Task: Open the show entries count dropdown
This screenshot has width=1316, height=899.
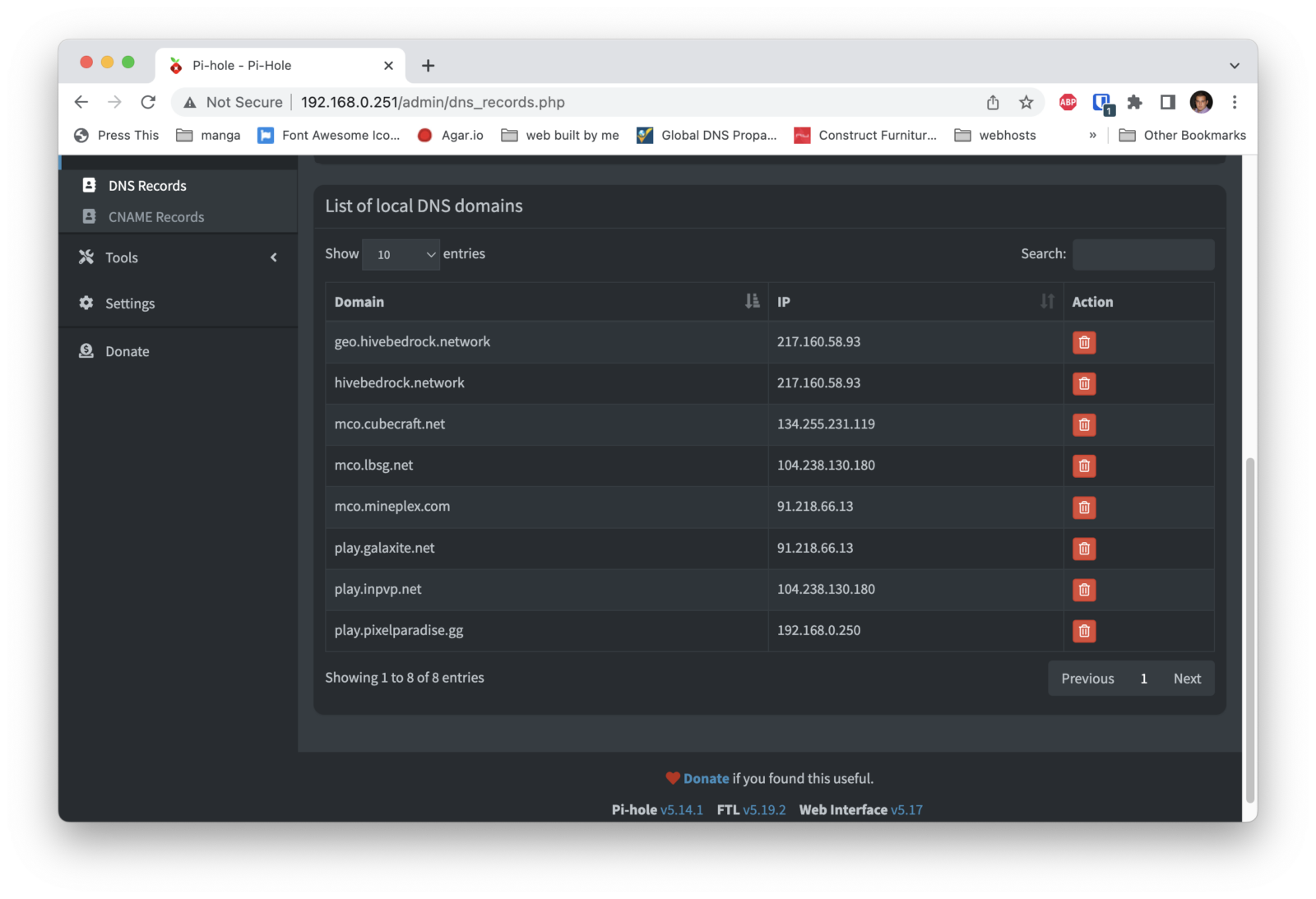Action: (x=401, y=255)
